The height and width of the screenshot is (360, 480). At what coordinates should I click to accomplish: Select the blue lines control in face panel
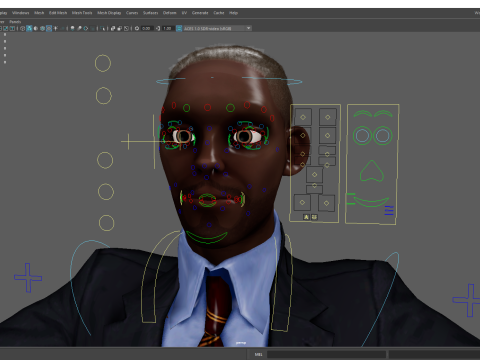[x=389, y=210]
